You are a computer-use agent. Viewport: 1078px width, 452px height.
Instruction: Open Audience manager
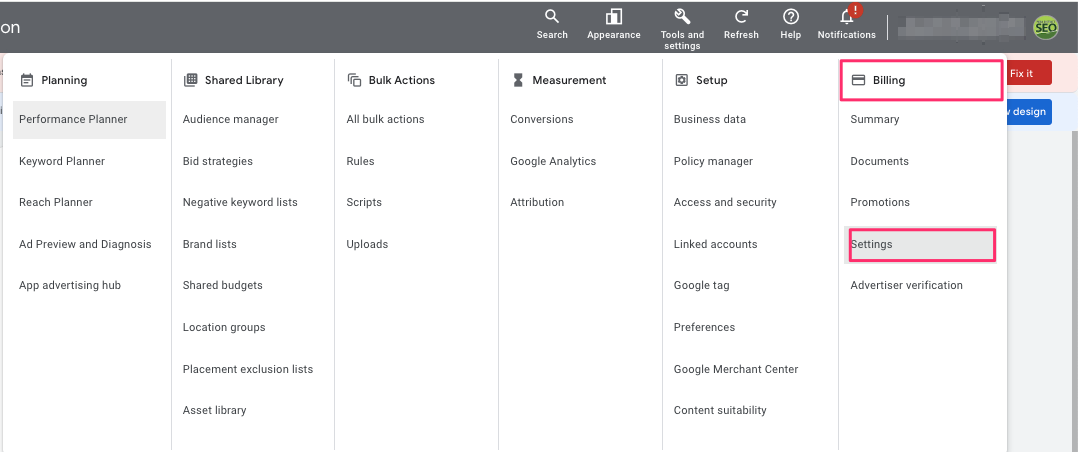(230, 120)
